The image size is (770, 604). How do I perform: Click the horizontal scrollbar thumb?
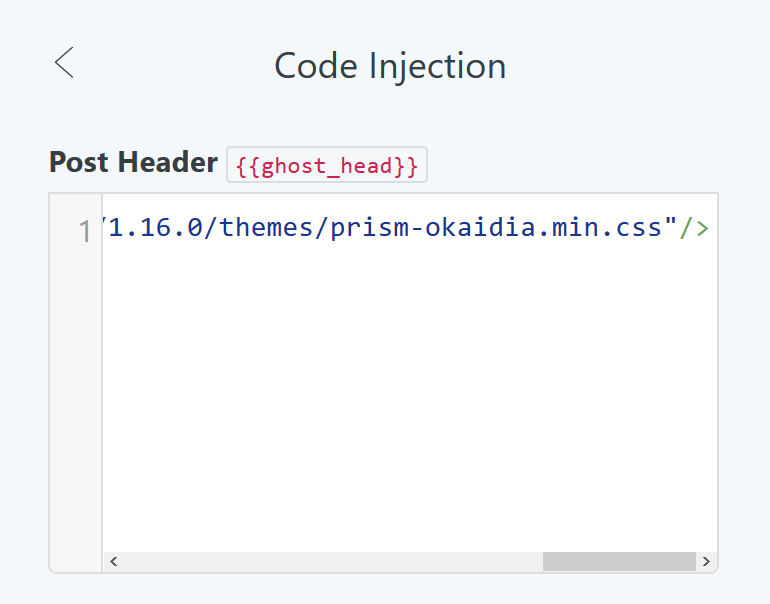(x=618, y=562)
